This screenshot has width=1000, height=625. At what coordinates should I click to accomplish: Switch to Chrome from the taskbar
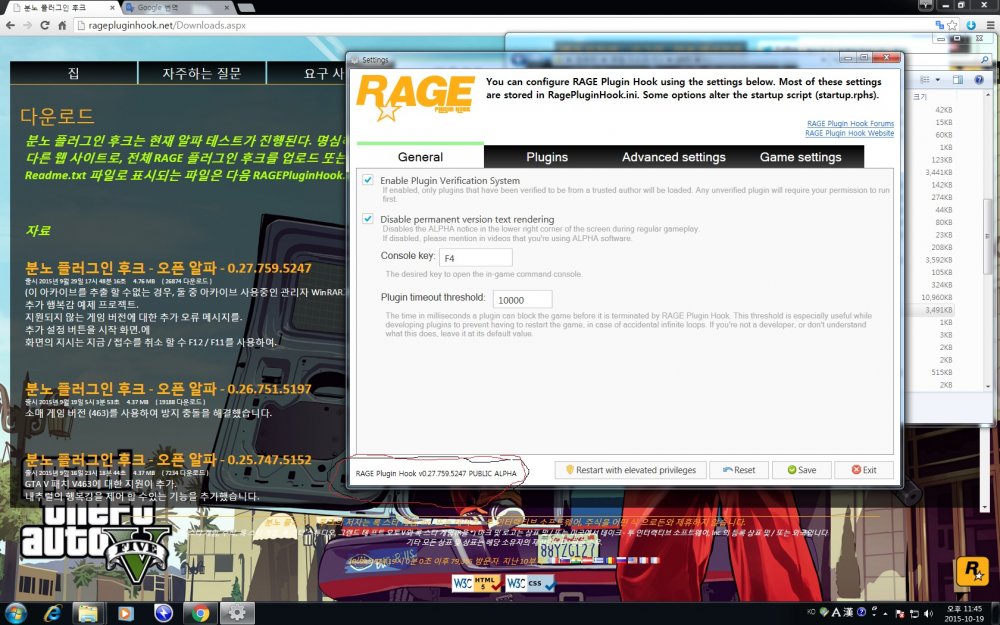200,613
